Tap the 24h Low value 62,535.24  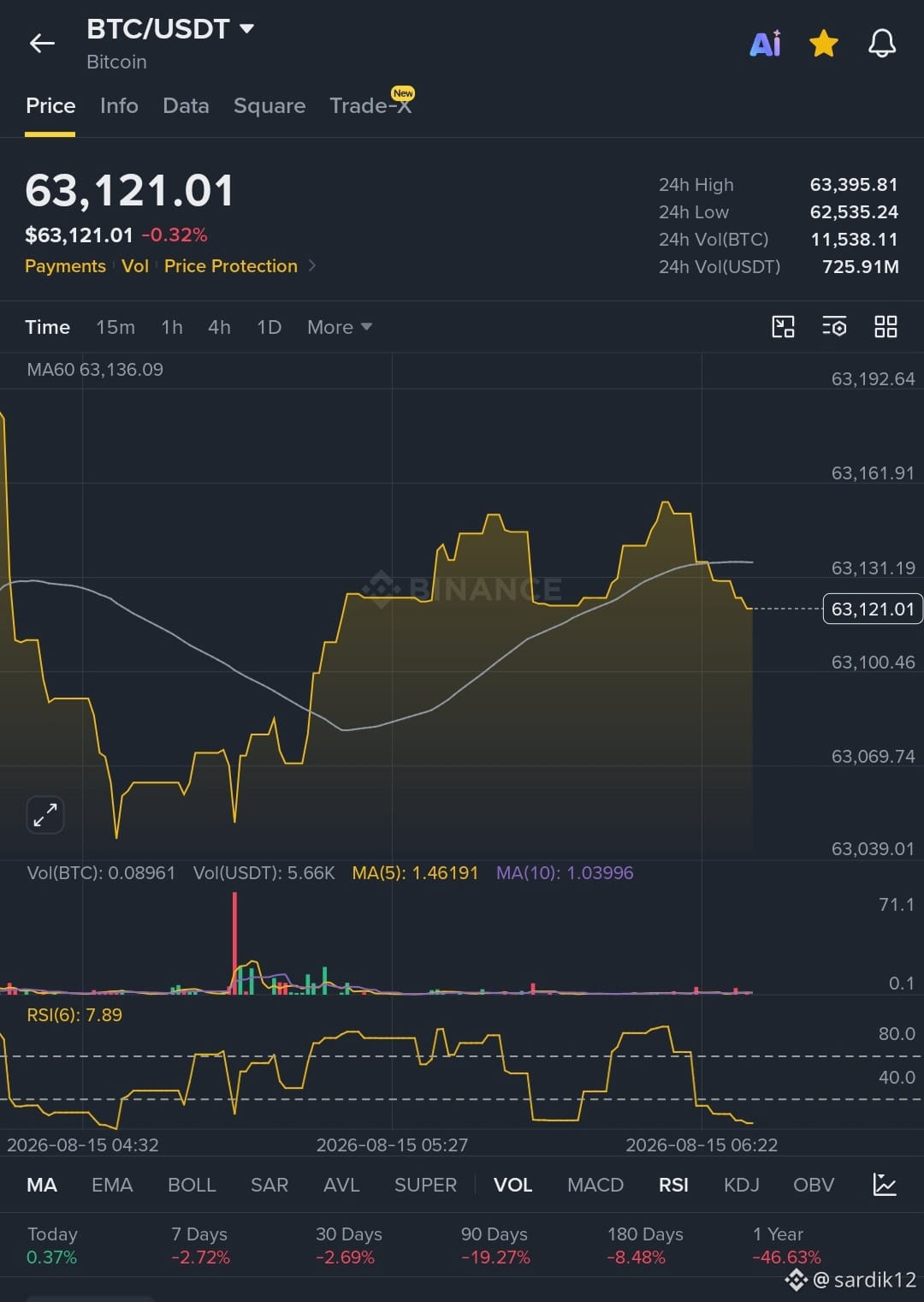(854, 212)
